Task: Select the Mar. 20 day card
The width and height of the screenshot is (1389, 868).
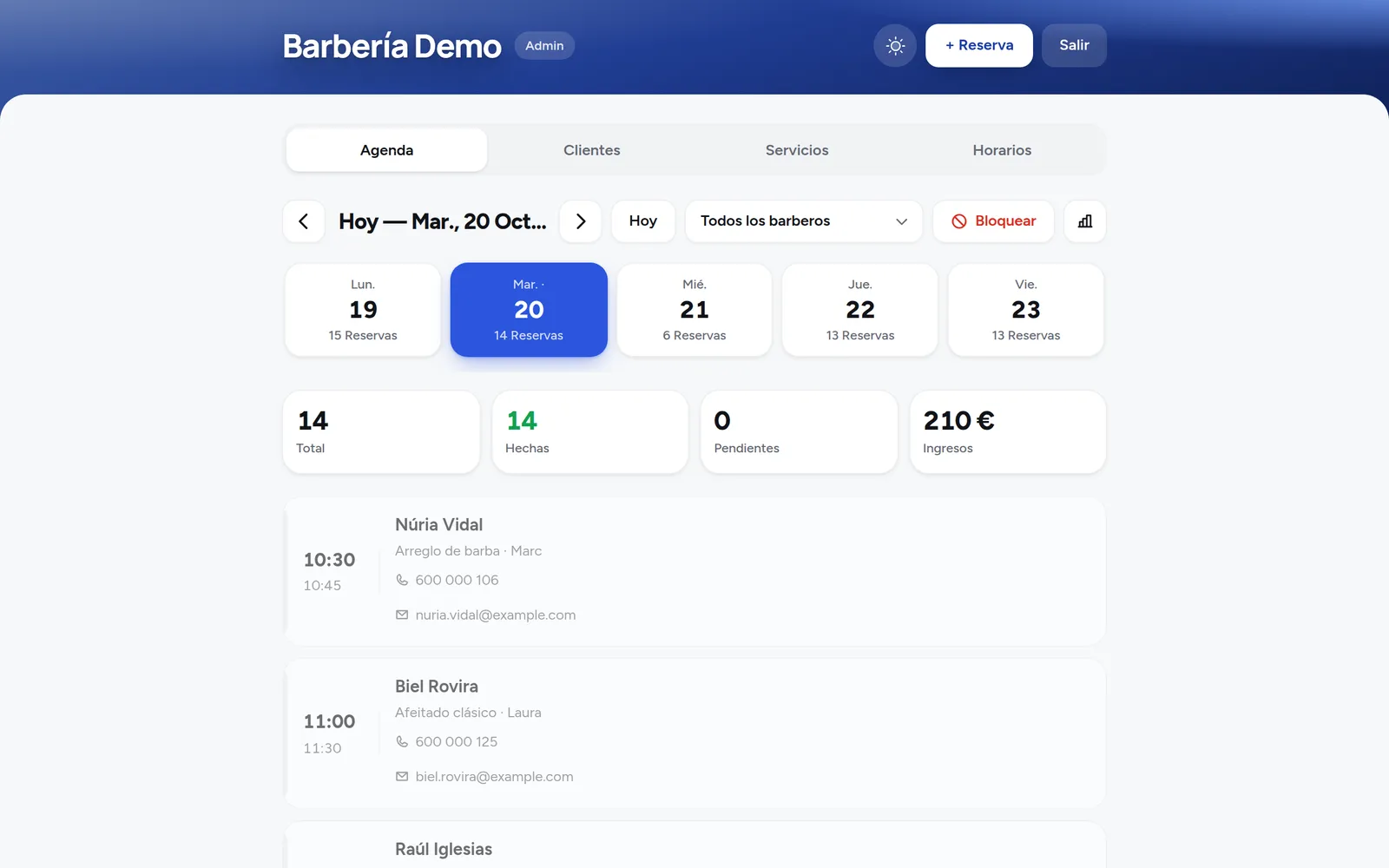Action: 529,310
